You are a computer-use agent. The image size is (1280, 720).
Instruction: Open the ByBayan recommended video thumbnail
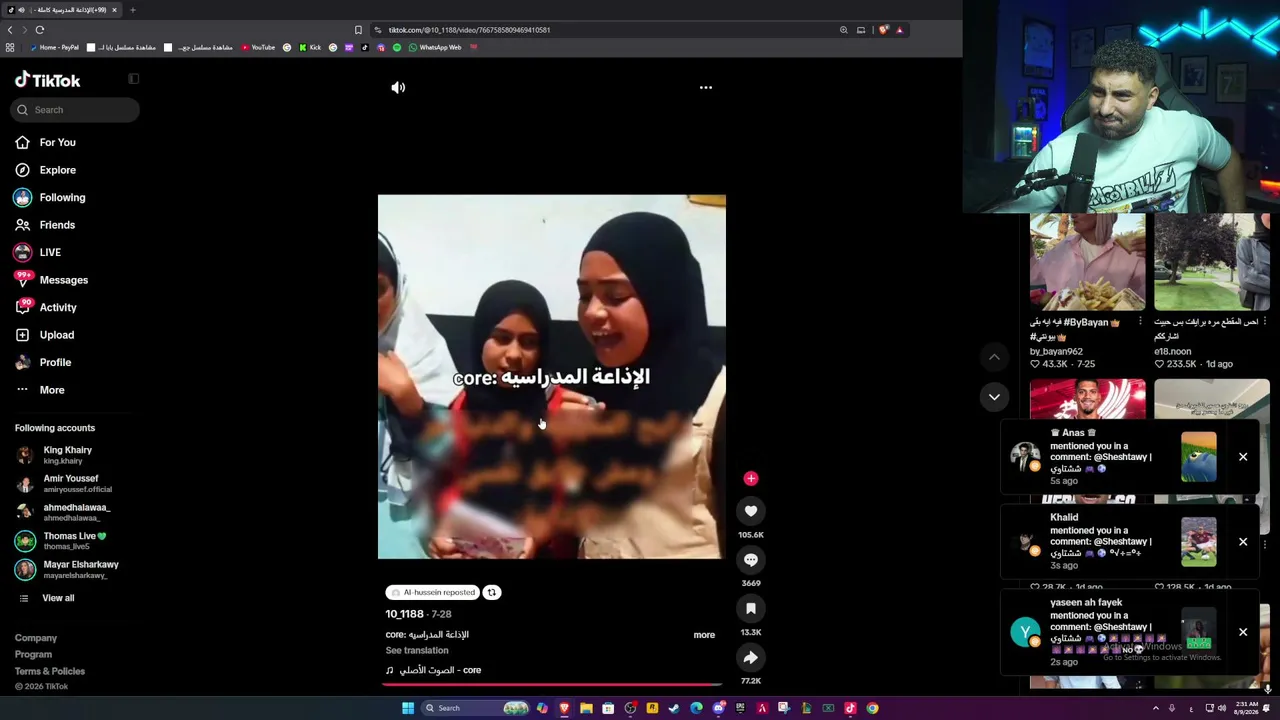1087,262
